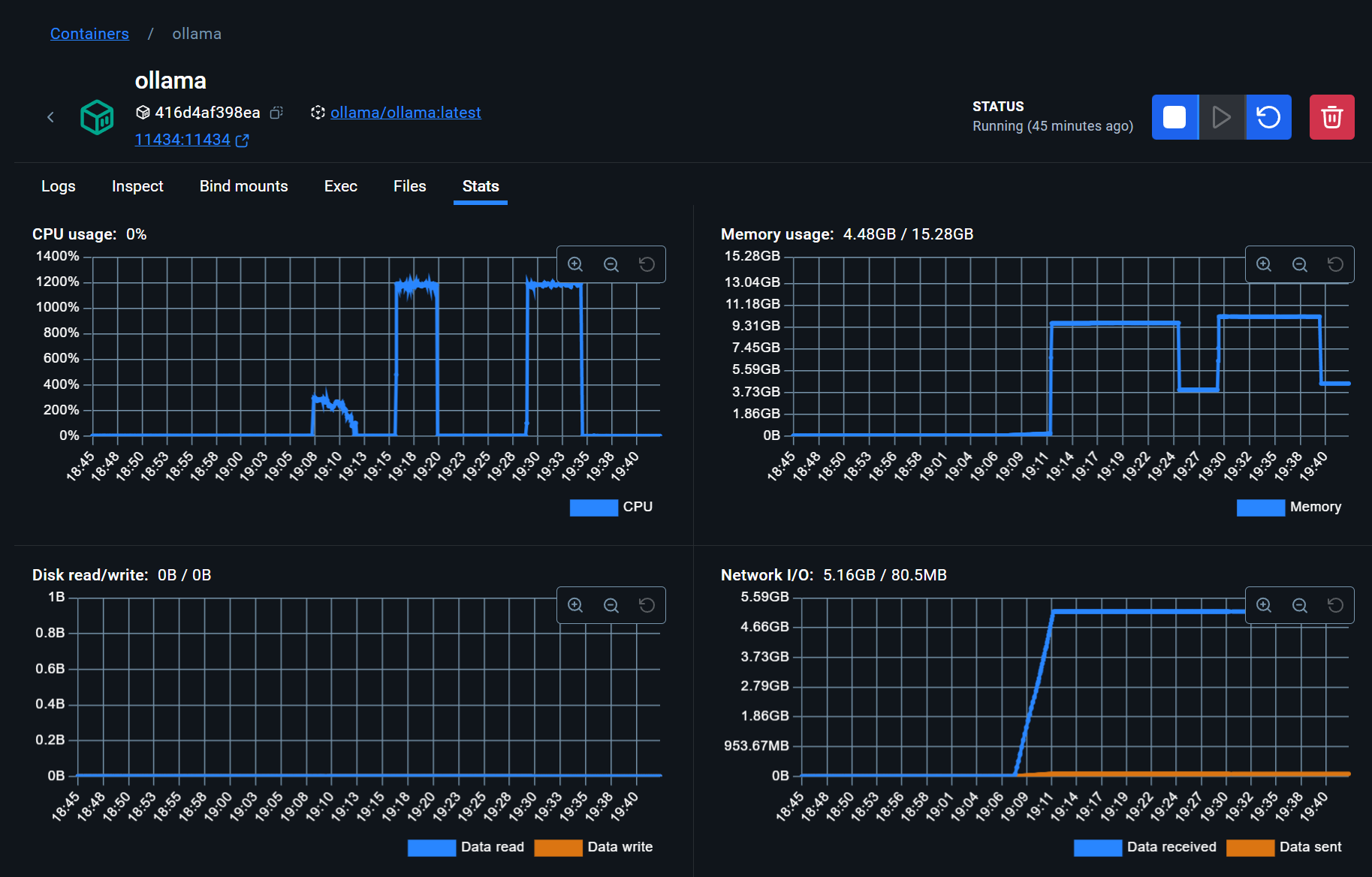Screen dimensions: 1372x877
Task: Switch to the Inspect tab
Action: (x=137, y=186)
